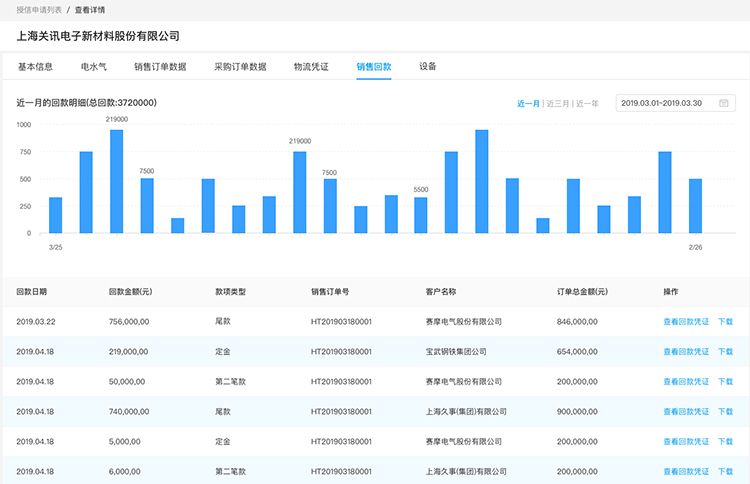The image size is (750, 484).
Task: Open the 基本信息 tab
Action: click(36, 67)
